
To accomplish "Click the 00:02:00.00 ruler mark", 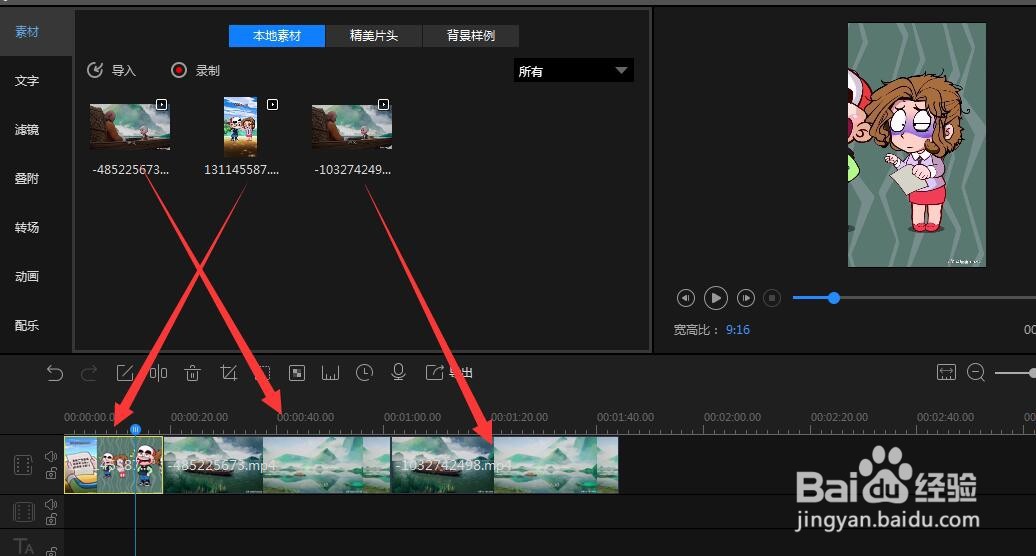I will [x=732, y=417].
